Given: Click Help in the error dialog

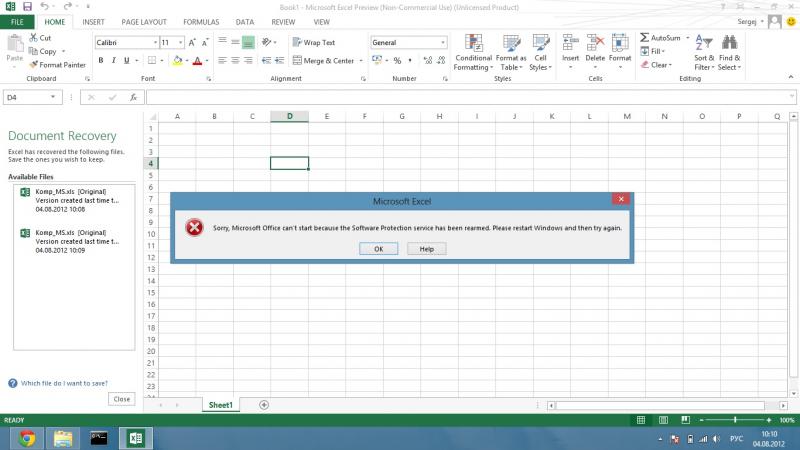Looking at the screenshot, I should click(x=427, y=249).
